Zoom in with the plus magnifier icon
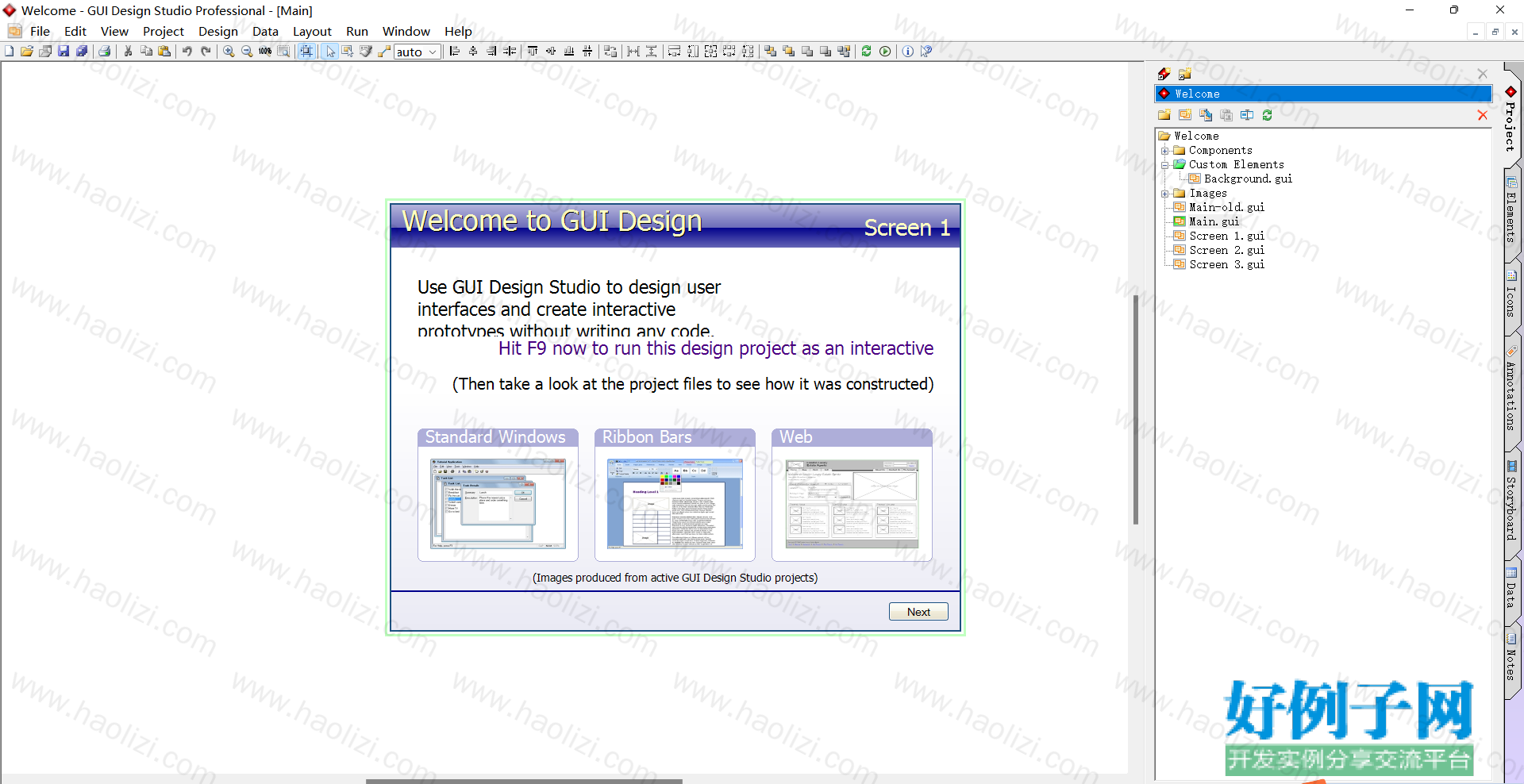The width and height of the screenshot is (1524, 784). 229,52
